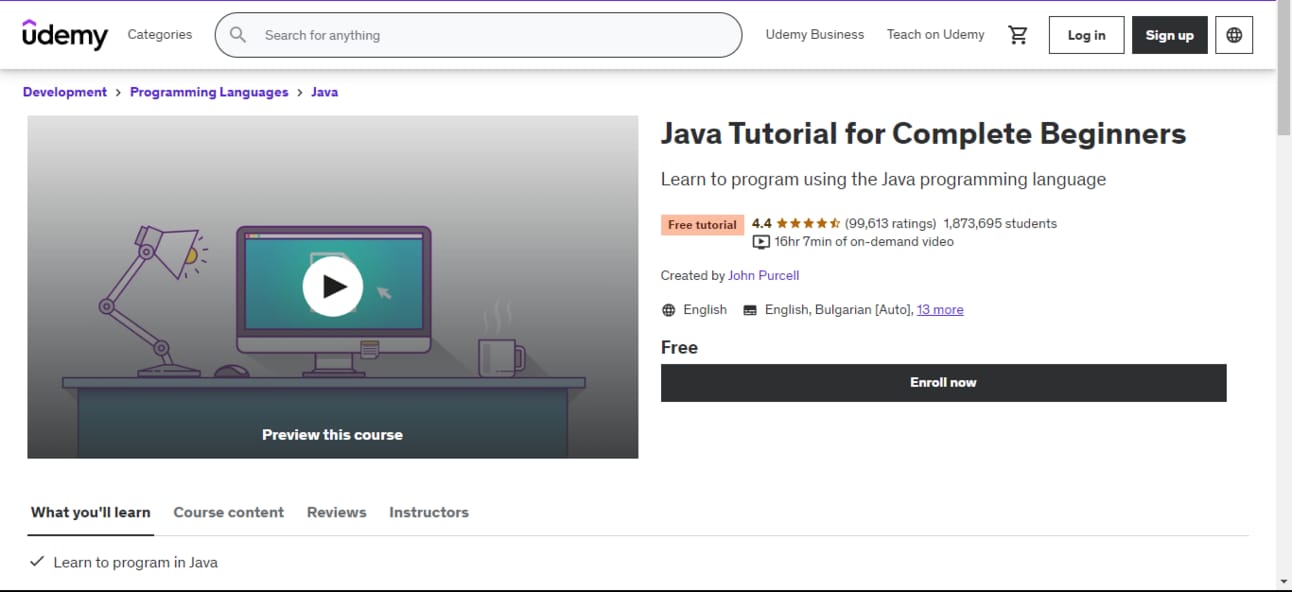Viewport: 1292px width, 592px height.
Task: Switch to the Instructors tab
Action: [x=429, y=512]
